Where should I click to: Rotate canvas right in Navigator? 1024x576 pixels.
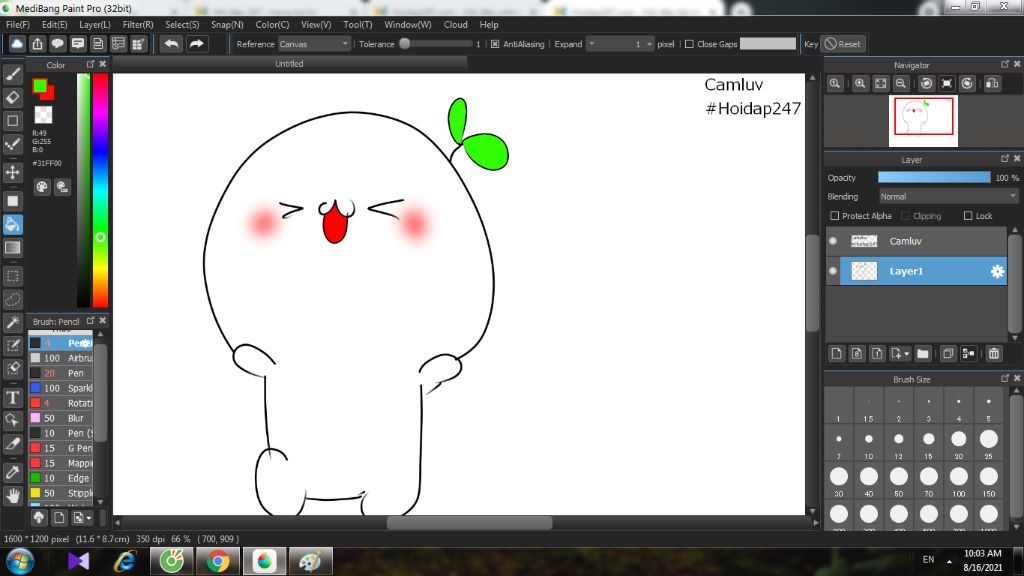967,84
